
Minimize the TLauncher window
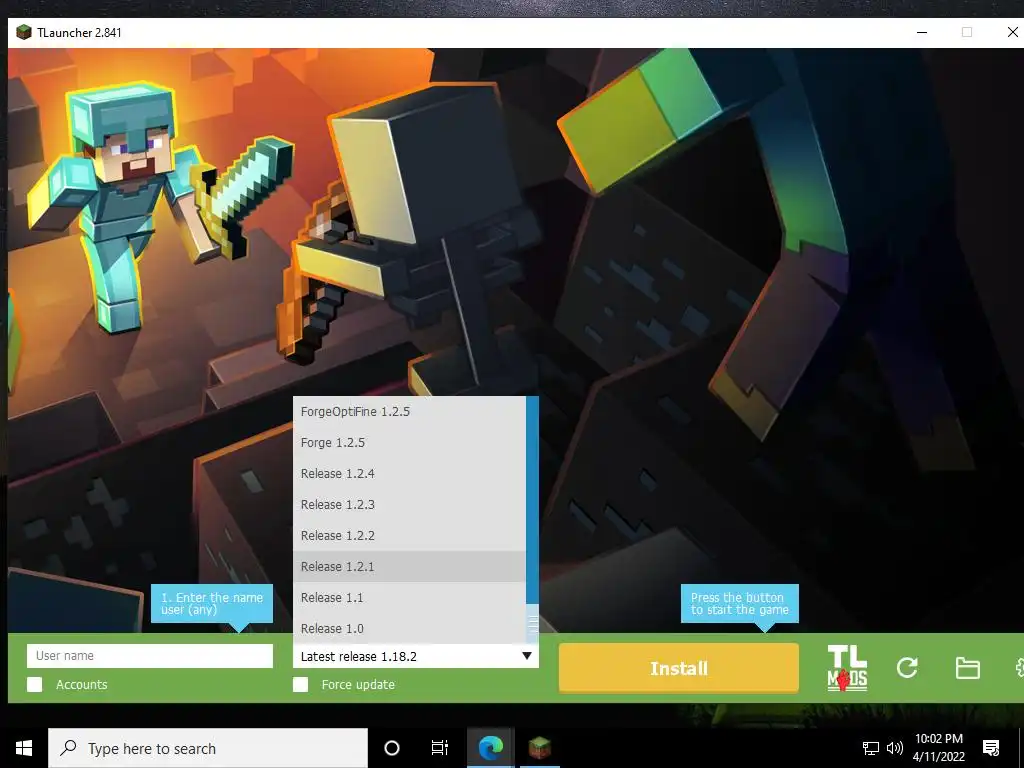tap(921, 32)
